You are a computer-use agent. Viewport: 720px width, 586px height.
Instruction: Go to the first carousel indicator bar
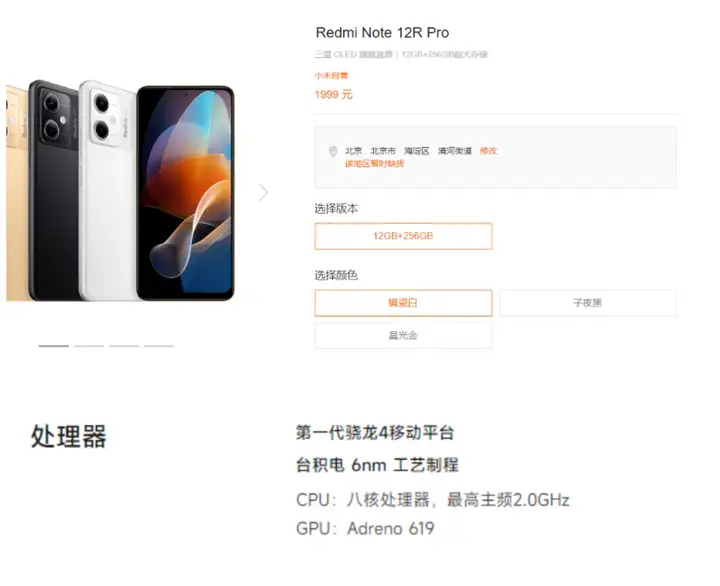tap(54, 346)
